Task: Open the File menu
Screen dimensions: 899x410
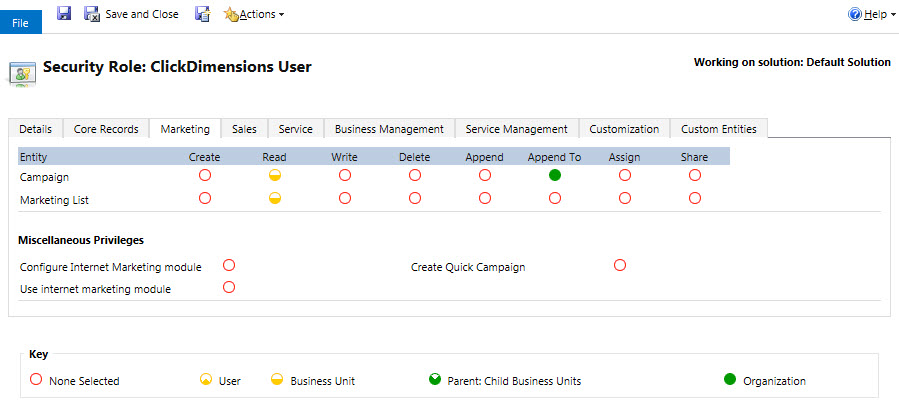Action: click(x=20, y=21)
